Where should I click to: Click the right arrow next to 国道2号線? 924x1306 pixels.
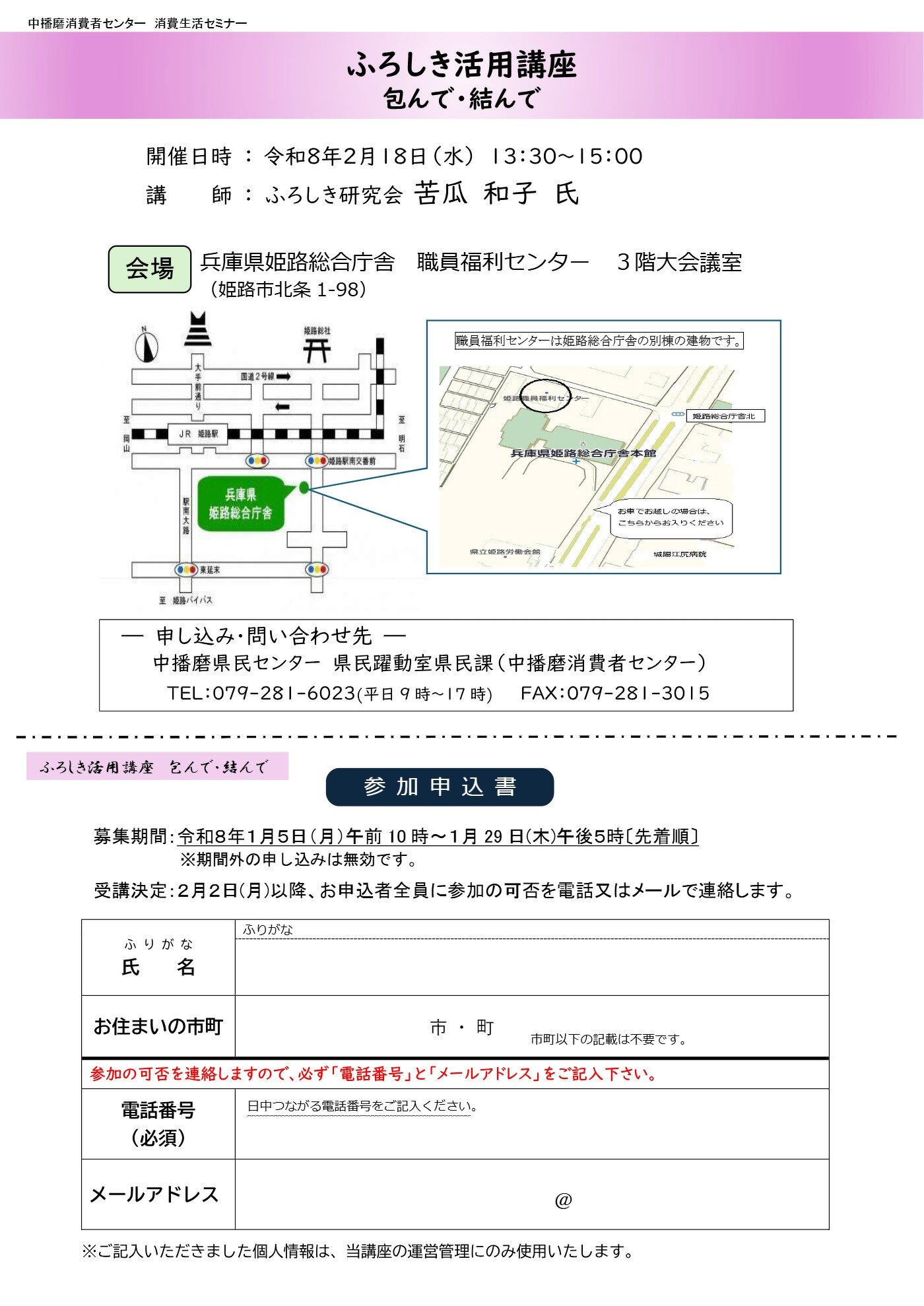284,376
